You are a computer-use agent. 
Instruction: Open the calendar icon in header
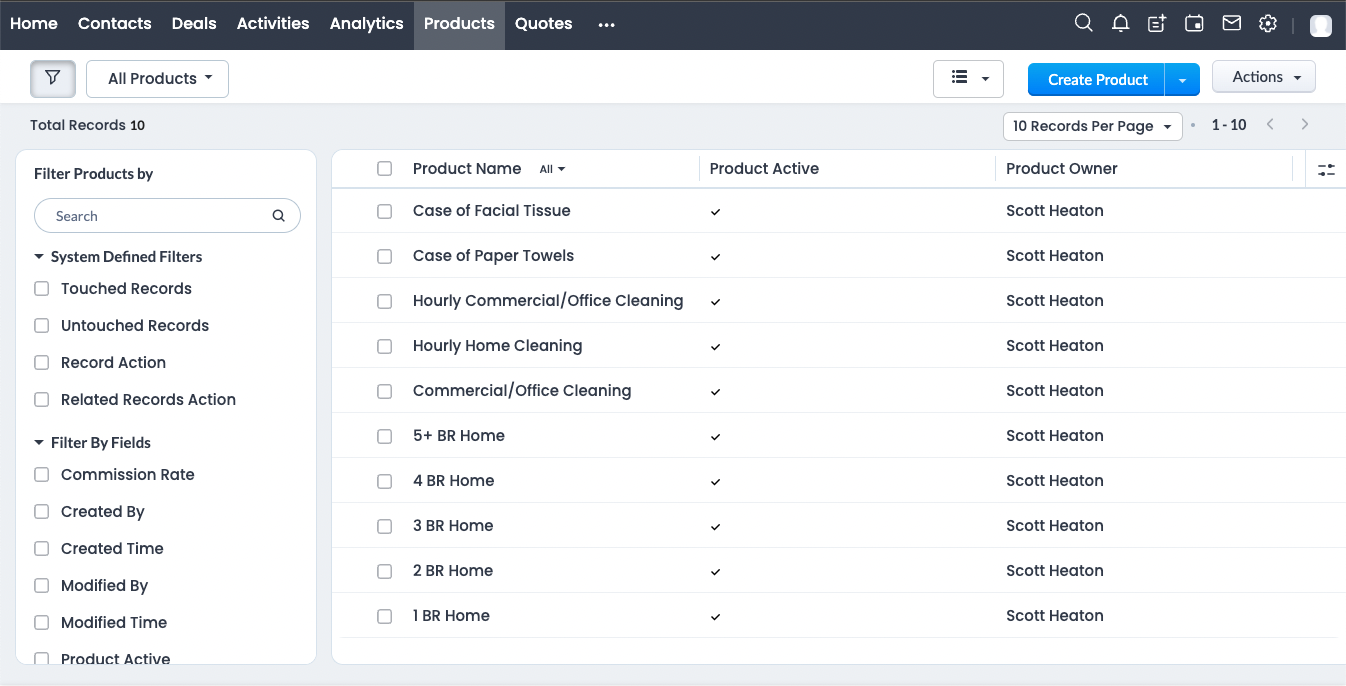1194,23
